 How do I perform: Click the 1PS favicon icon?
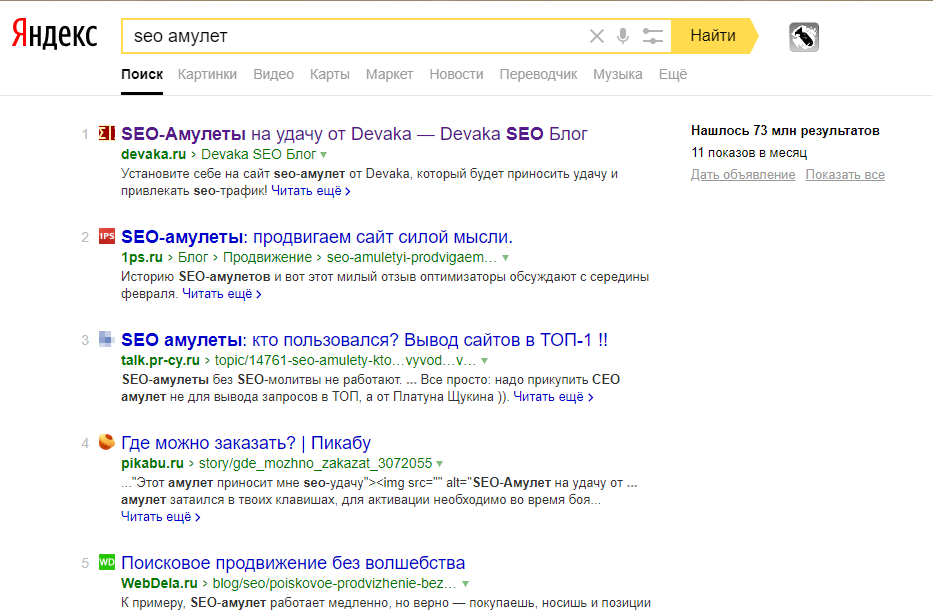[x=107, y=237]
